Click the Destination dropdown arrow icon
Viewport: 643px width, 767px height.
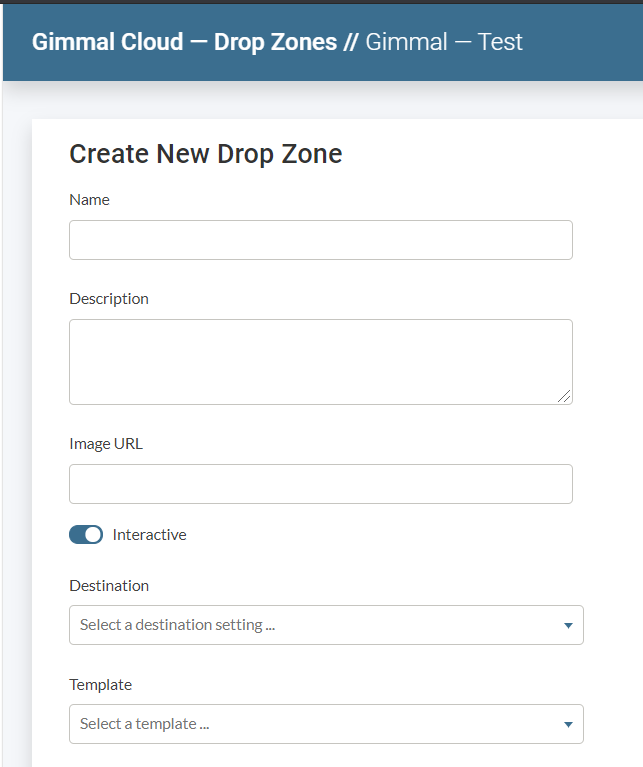click(568, 626)
